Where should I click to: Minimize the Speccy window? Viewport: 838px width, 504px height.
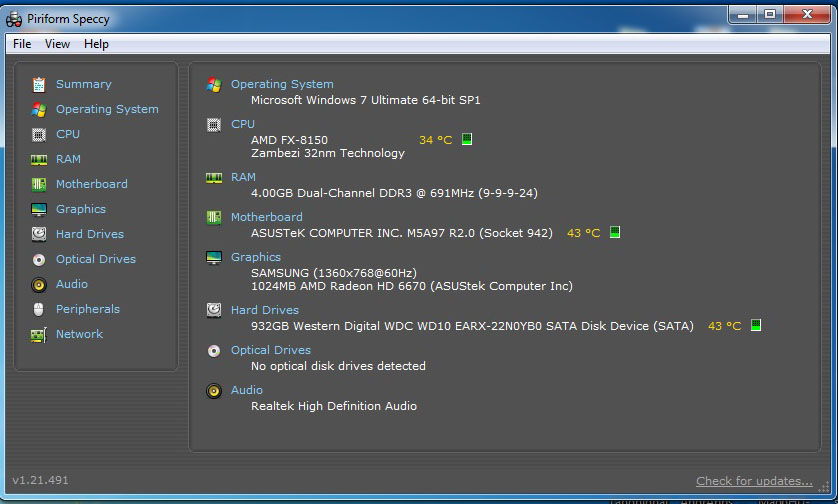click(743, 15)
